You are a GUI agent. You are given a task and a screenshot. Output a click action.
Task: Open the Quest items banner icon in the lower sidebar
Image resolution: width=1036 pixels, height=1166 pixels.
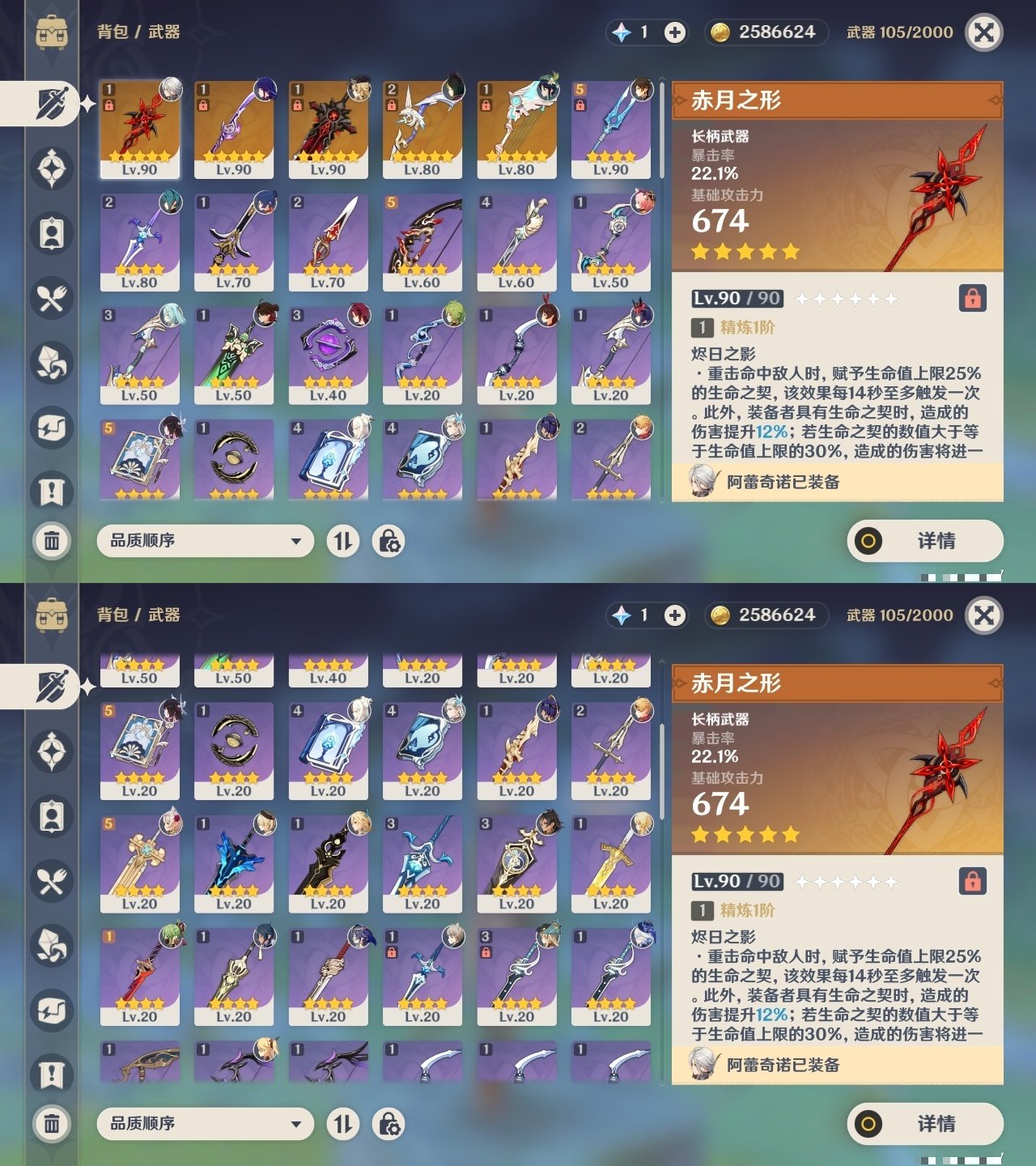[x=52, y=1075]
